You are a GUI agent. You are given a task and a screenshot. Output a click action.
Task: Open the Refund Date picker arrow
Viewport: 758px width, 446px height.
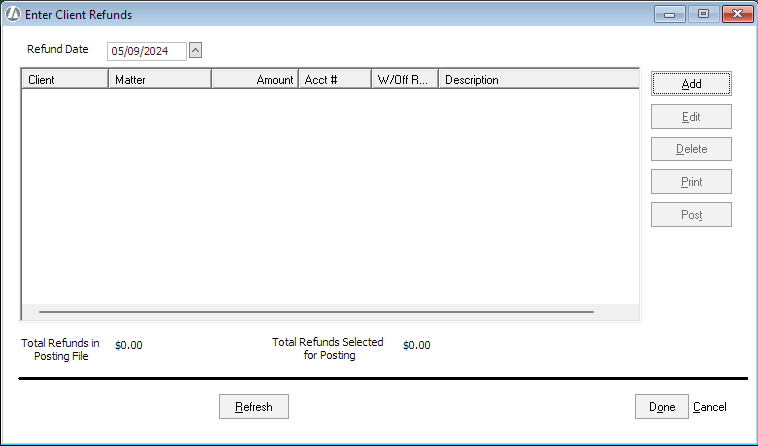click(x=195, y=50)
